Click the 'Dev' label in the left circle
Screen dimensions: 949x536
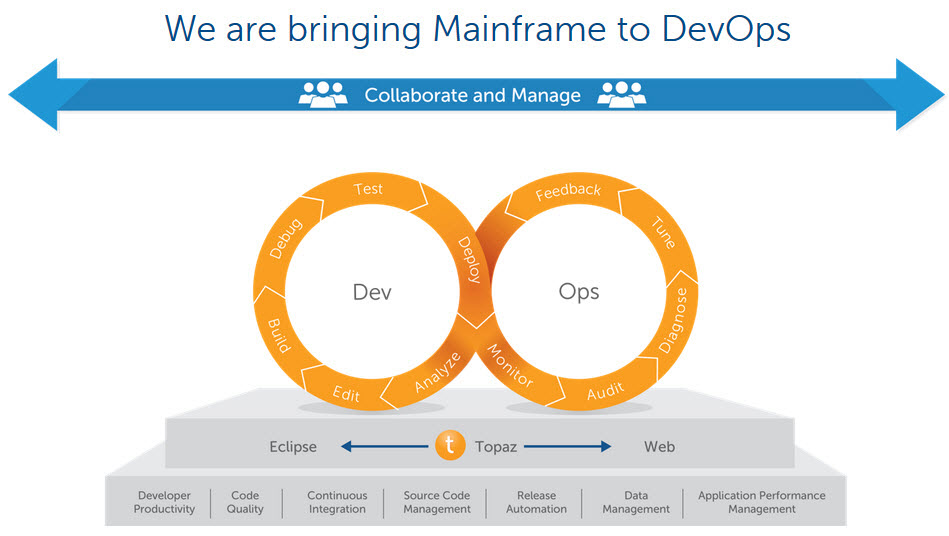(x=372, y=292)
